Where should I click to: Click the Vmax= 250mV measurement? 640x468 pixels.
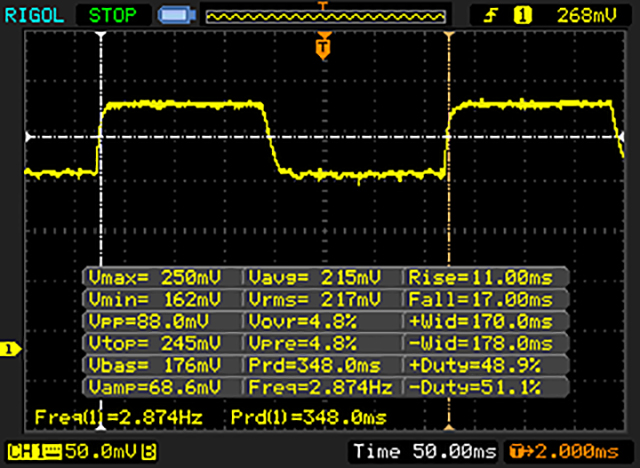[x=155, y=278]
